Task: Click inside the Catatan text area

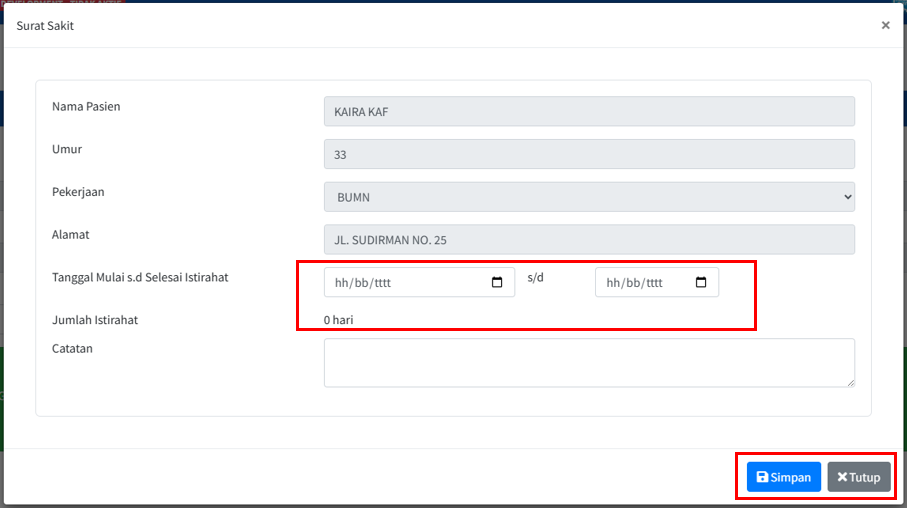Action: click(589, 362)
